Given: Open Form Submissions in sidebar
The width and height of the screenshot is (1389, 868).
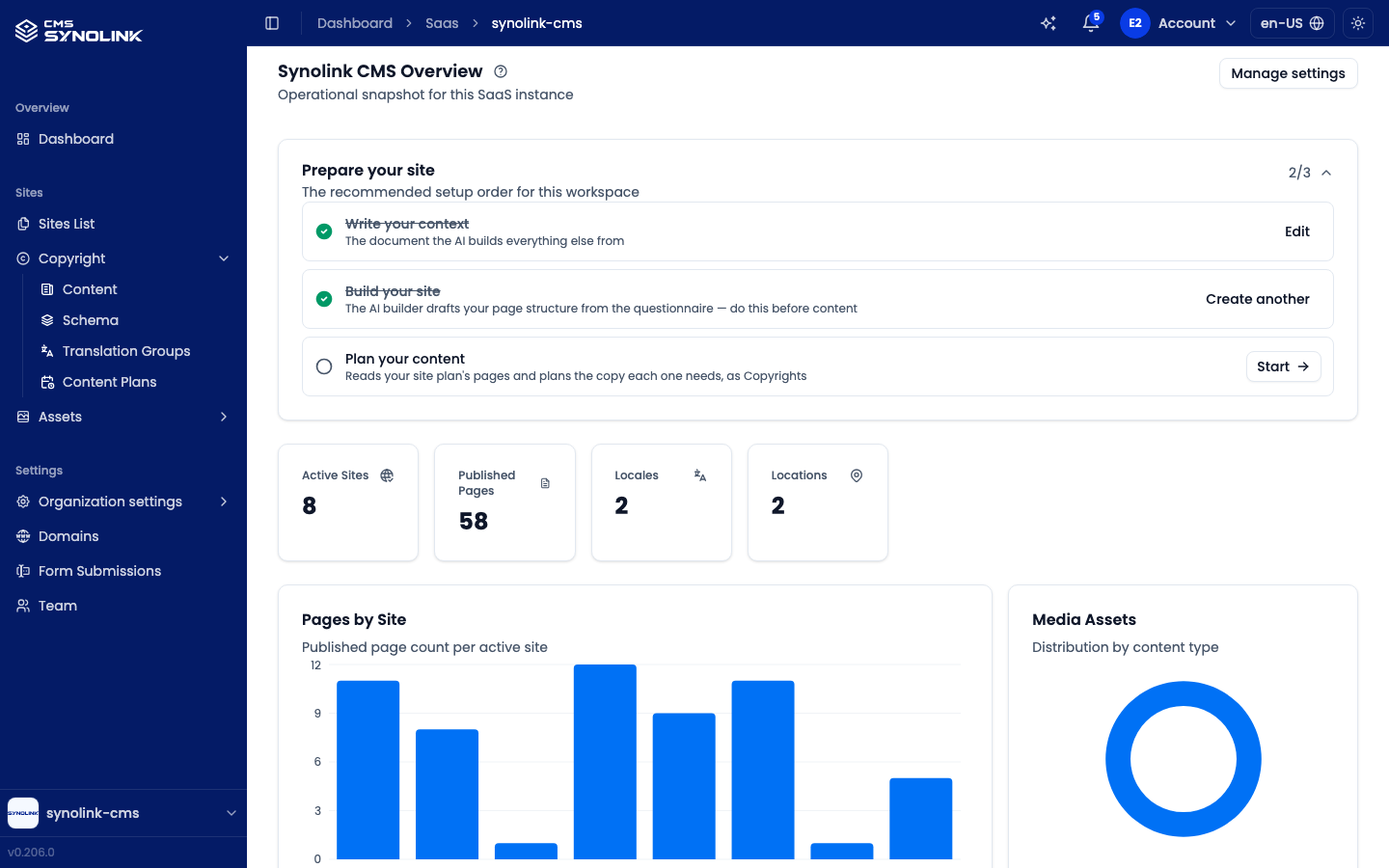Looking at the screenshot, I should pyautogui.click(x=123, y=571).
